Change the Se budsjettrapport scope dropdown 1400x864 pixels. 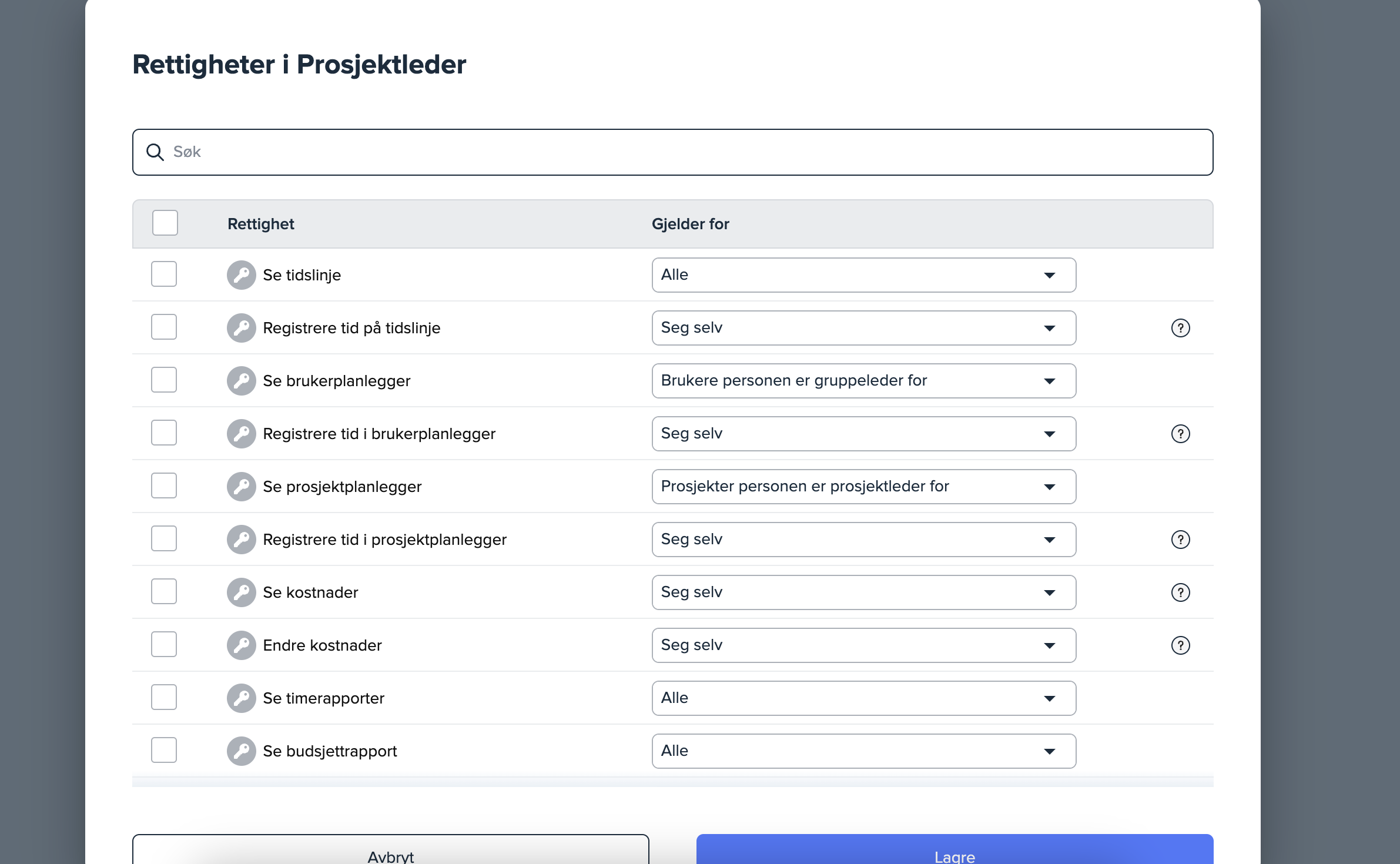coord(863,751)
